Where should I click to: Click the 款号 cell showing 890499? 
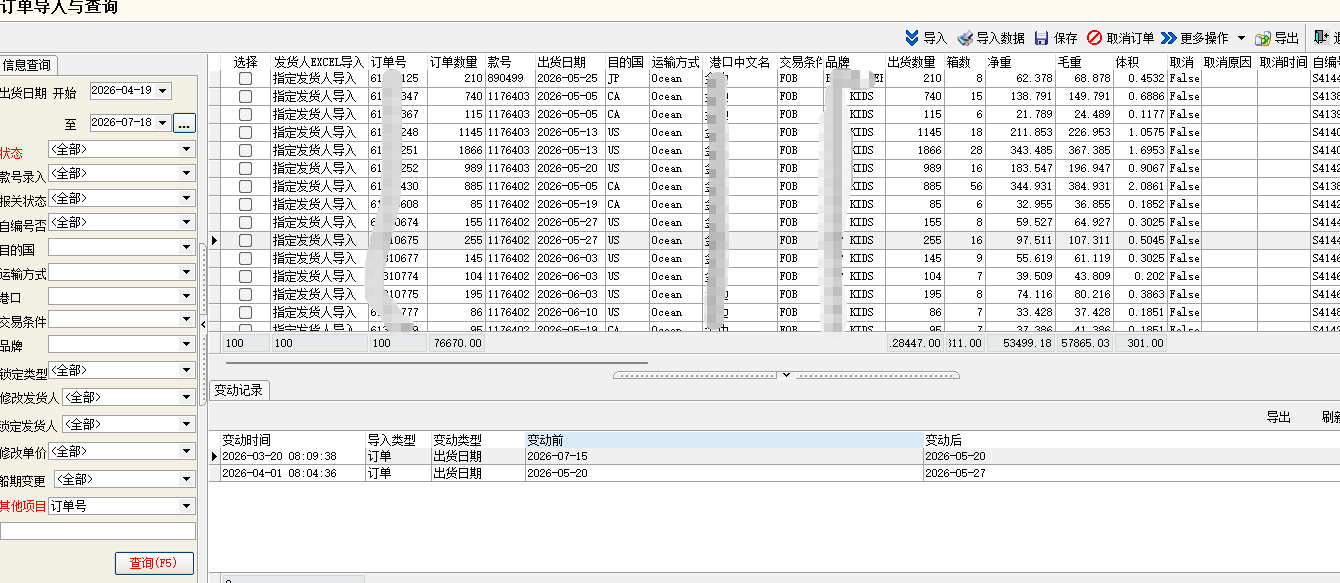510,78
